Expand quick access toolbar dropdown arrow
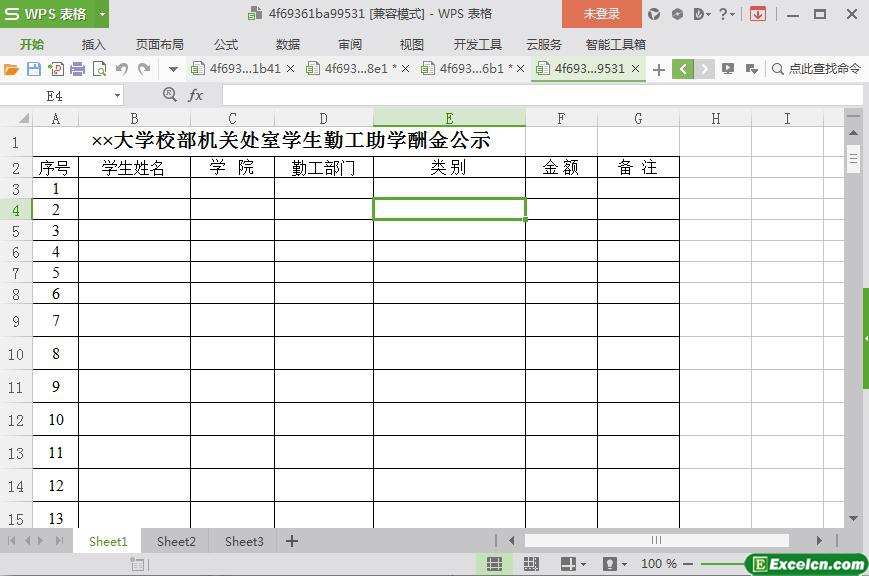This screenshot has width=869, height=576. point(173,69)
